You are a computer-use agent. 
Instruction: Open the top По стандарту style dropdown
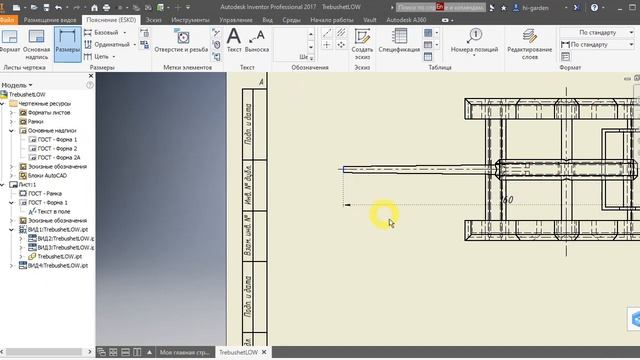point(597,32)
